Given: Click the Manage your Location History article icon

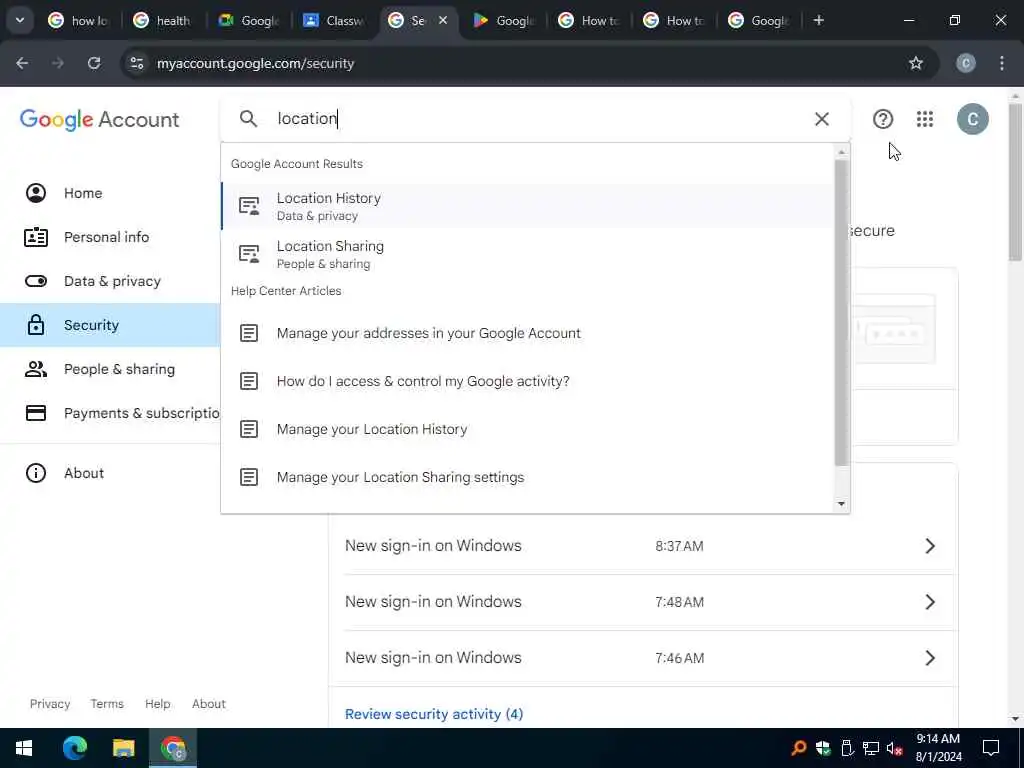Looking at the screenshot, I should (249, 429).
